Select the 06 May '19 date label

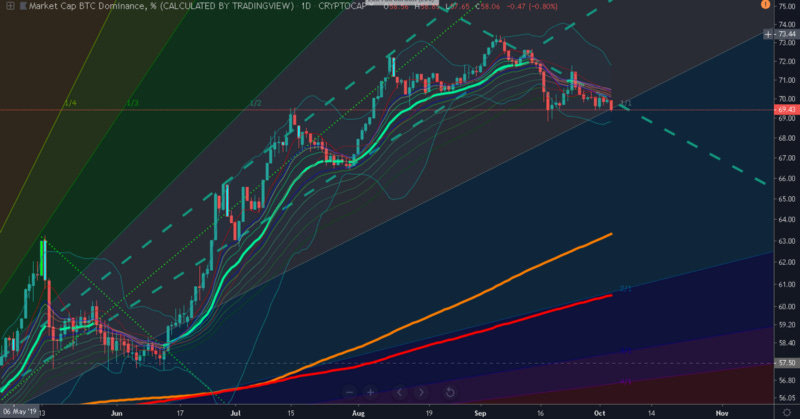tap(20, 411)
